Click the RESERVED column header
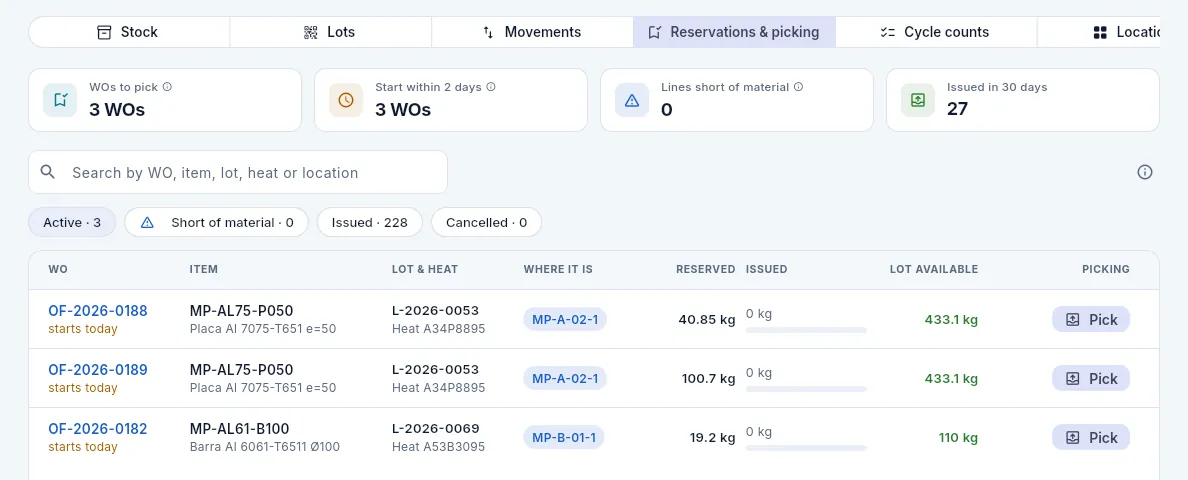Image resolution: width=1188 pixels, height=480 pixels. point(705,269)
